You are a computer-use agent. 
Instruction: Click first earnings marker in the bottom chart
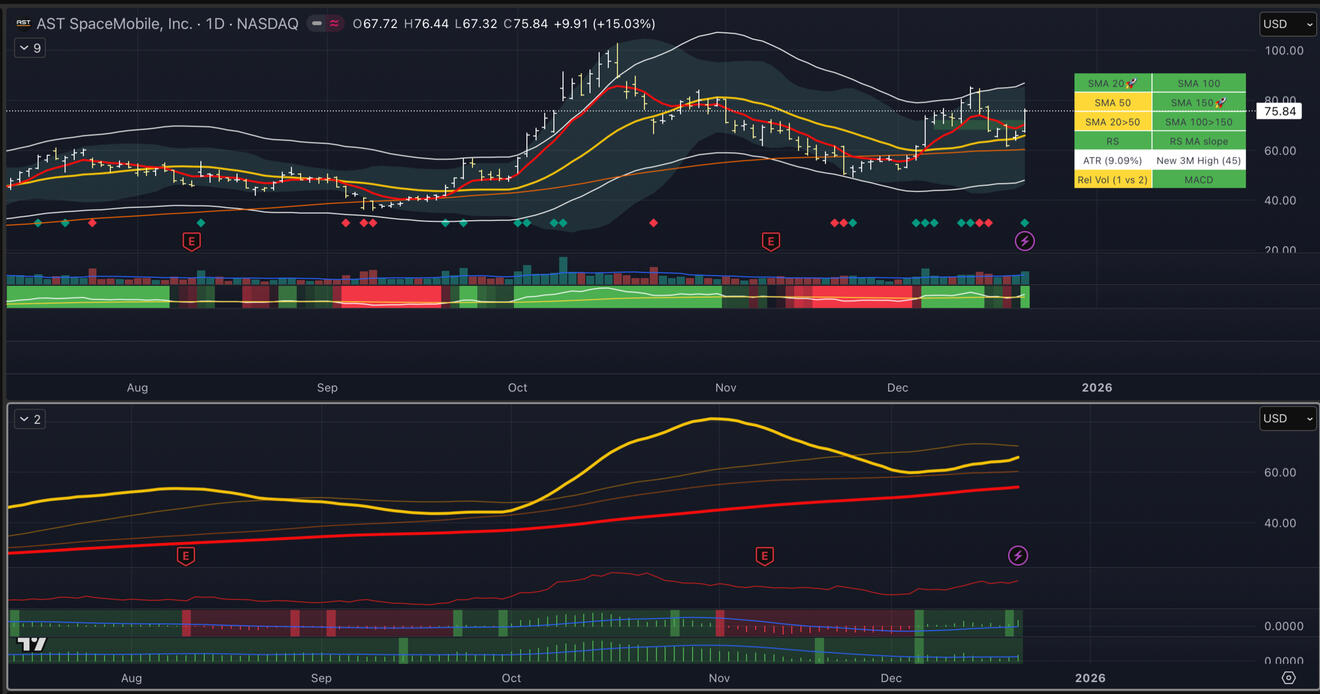[x=185, y=555]
